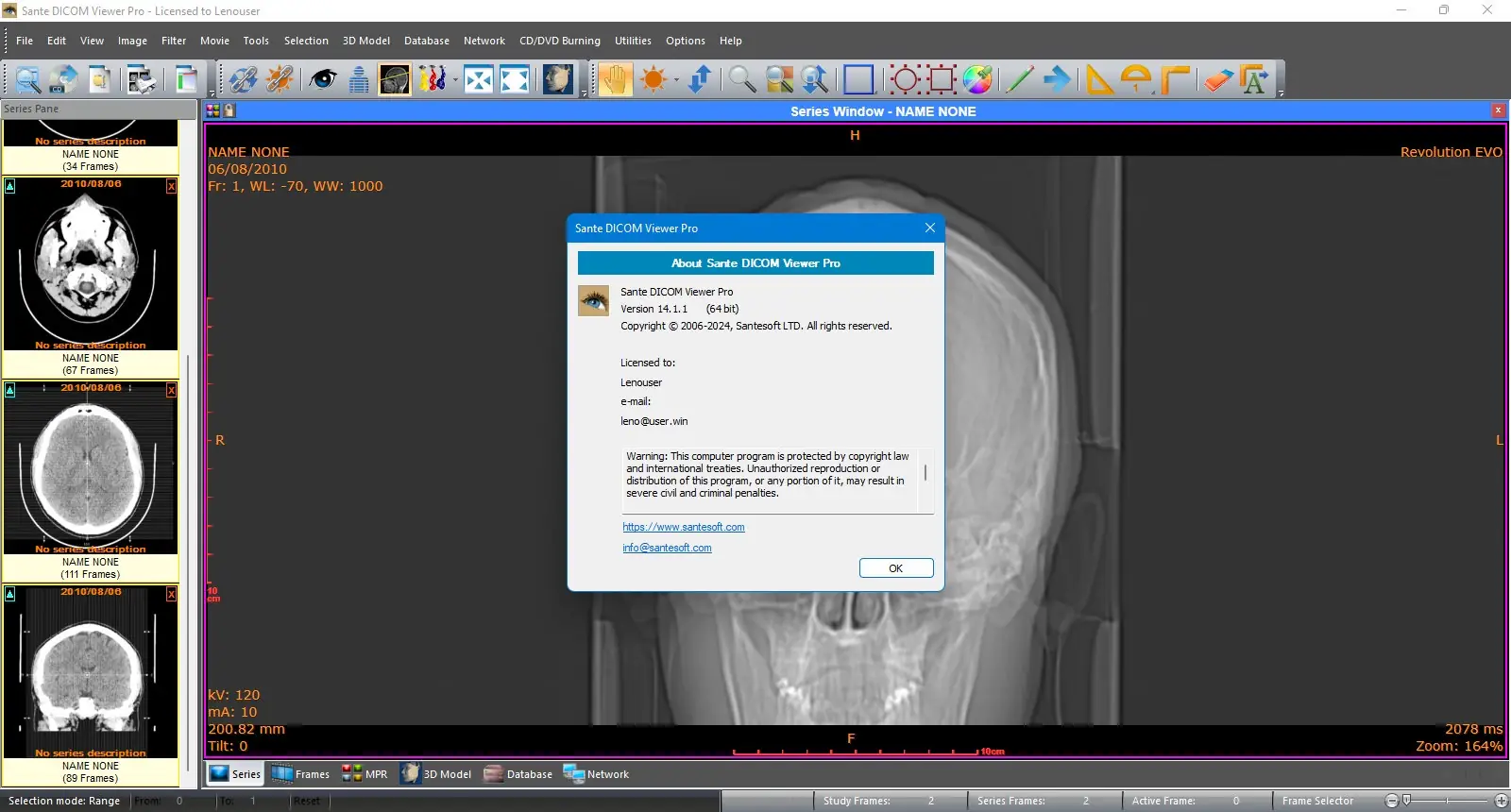Click the print images toolbar icon
The width and height of the screenshot is (1511, 812).
(141, 79)
